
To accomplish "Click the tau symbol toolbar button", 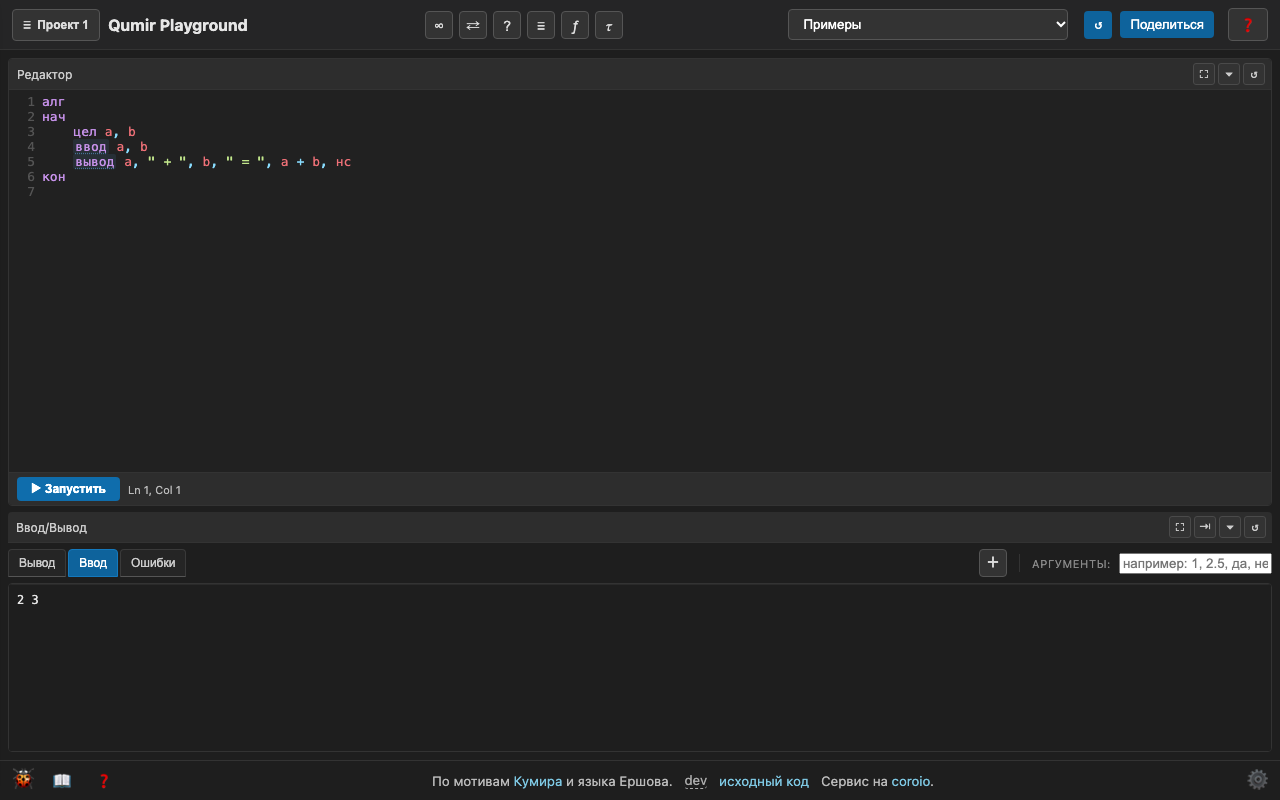I will (x=609, y=25).
